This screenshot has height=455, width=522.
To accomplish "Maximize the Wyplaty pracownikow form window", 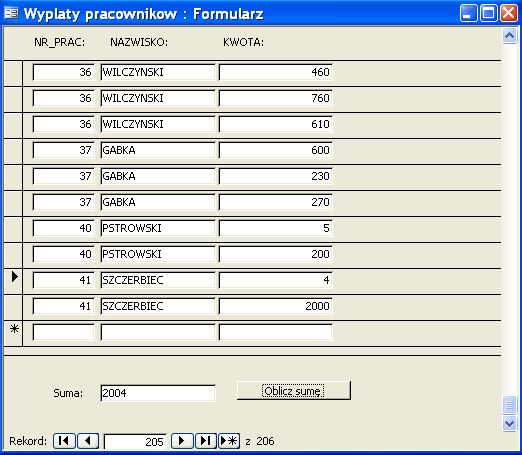I will click(489, 14).
